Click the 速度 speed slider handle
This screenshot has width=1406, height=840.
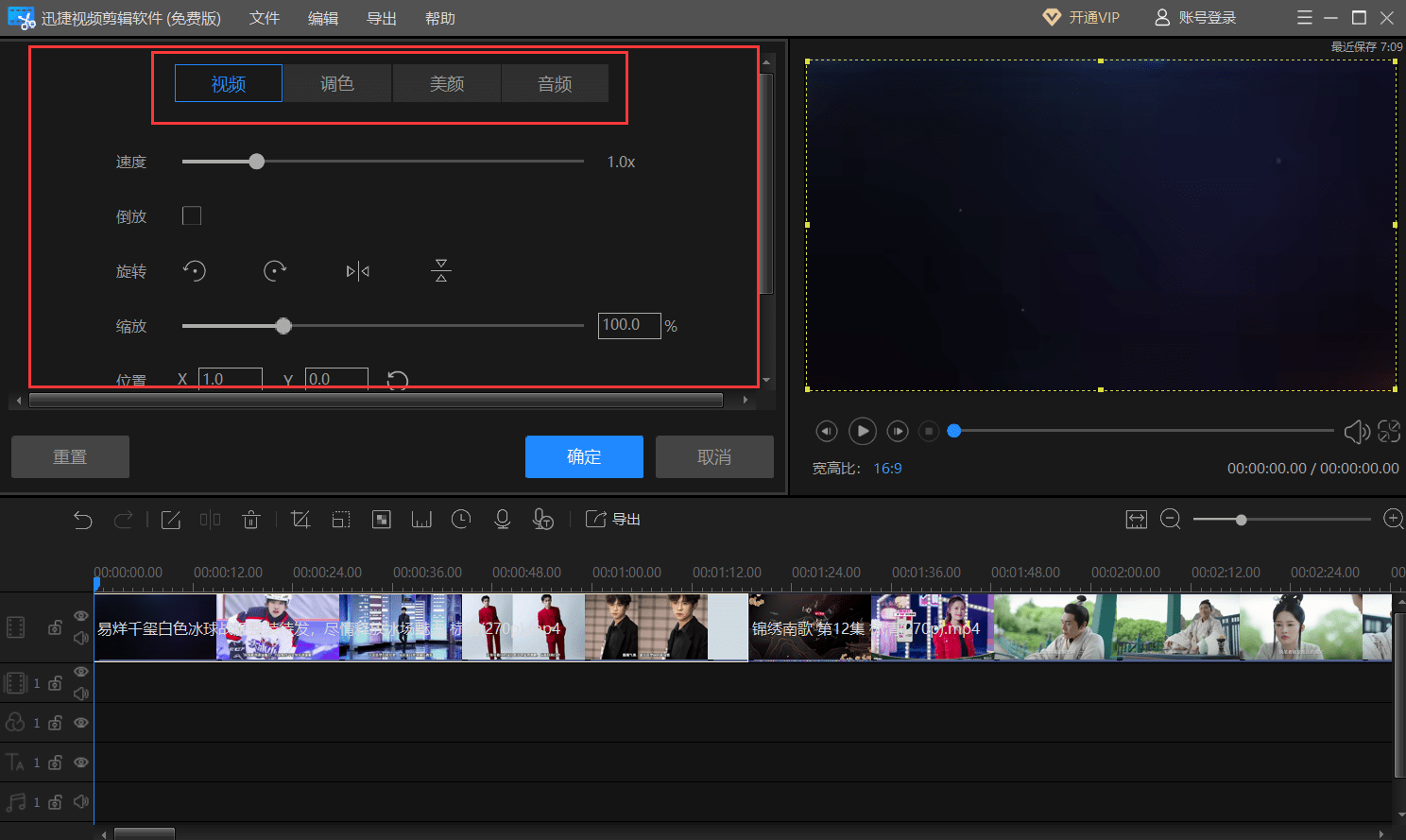(257, 162)
